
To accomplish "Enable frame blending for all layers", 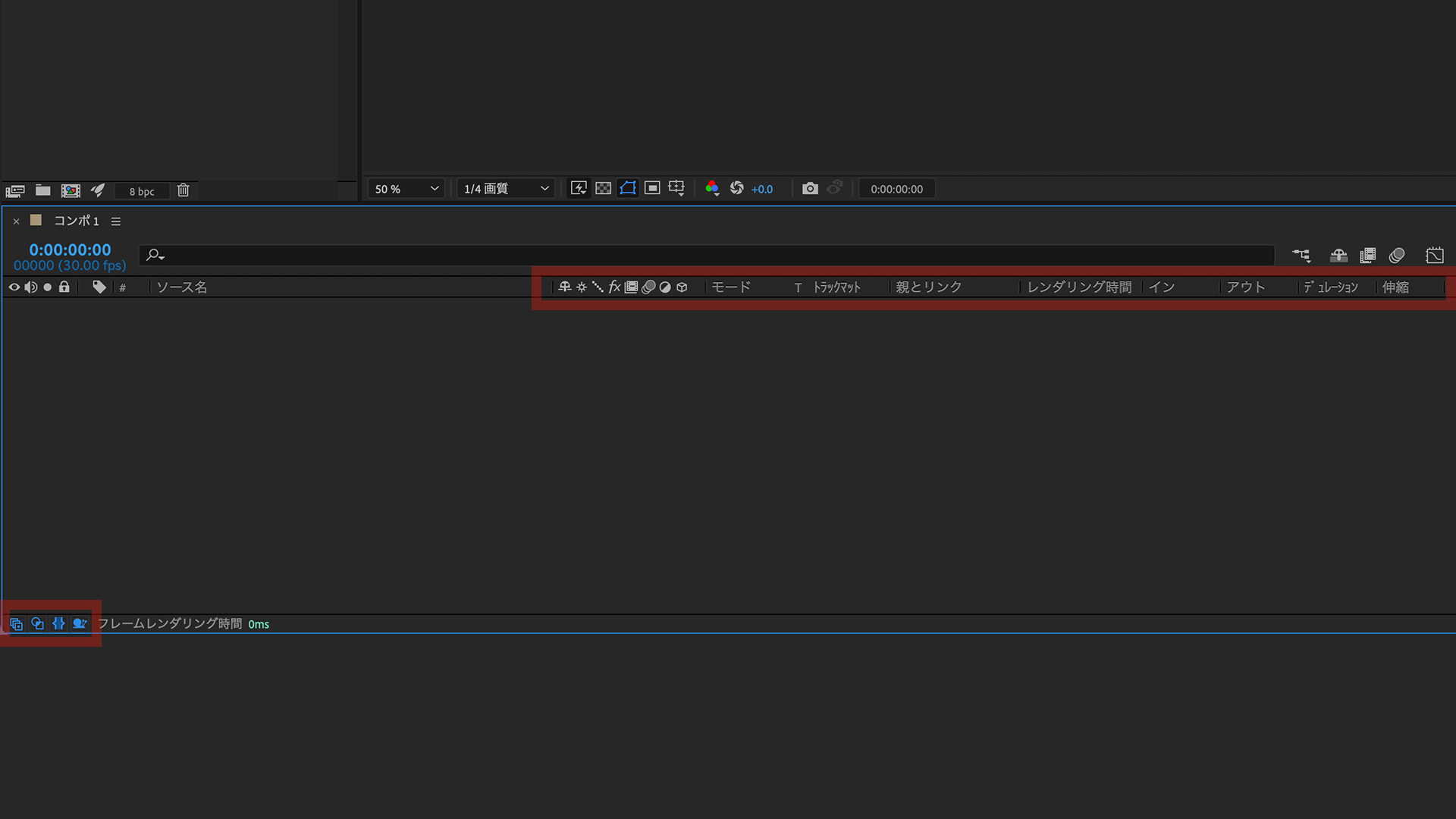I will point(1368,256).
